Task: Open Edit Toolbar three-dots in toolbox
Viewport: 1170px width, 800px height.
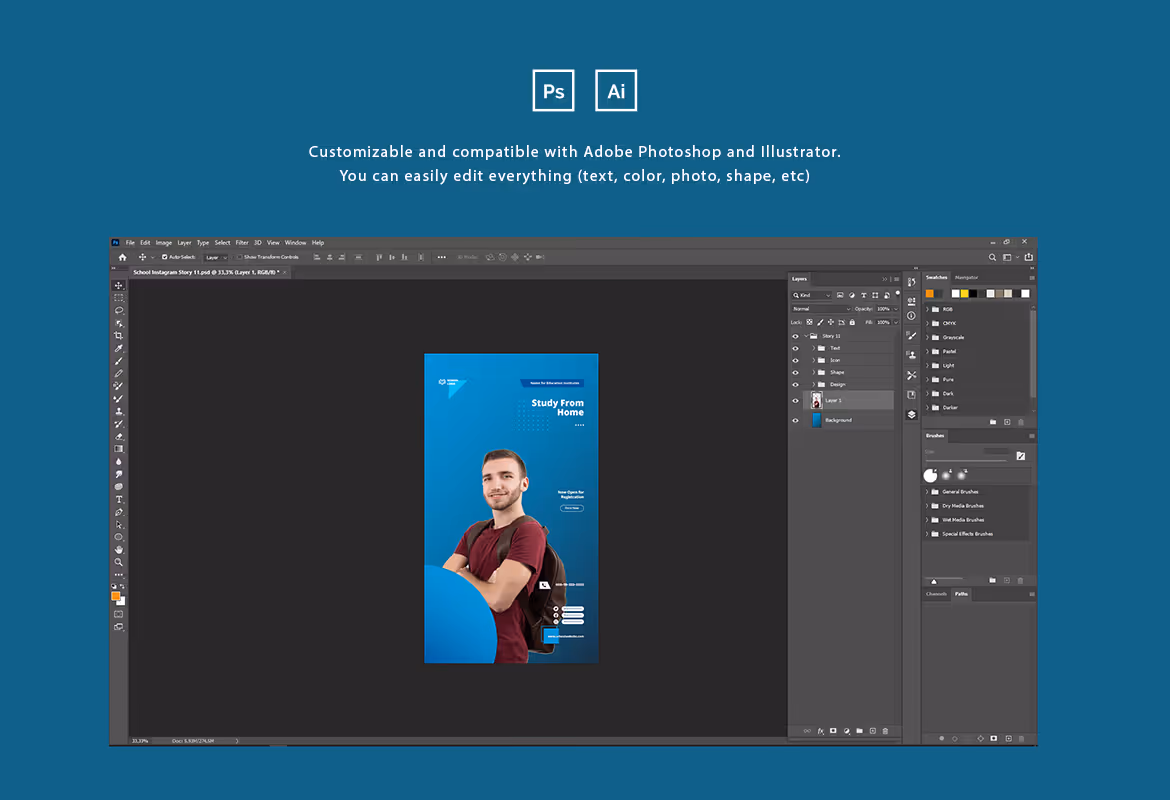Action: tap(119, 575)
